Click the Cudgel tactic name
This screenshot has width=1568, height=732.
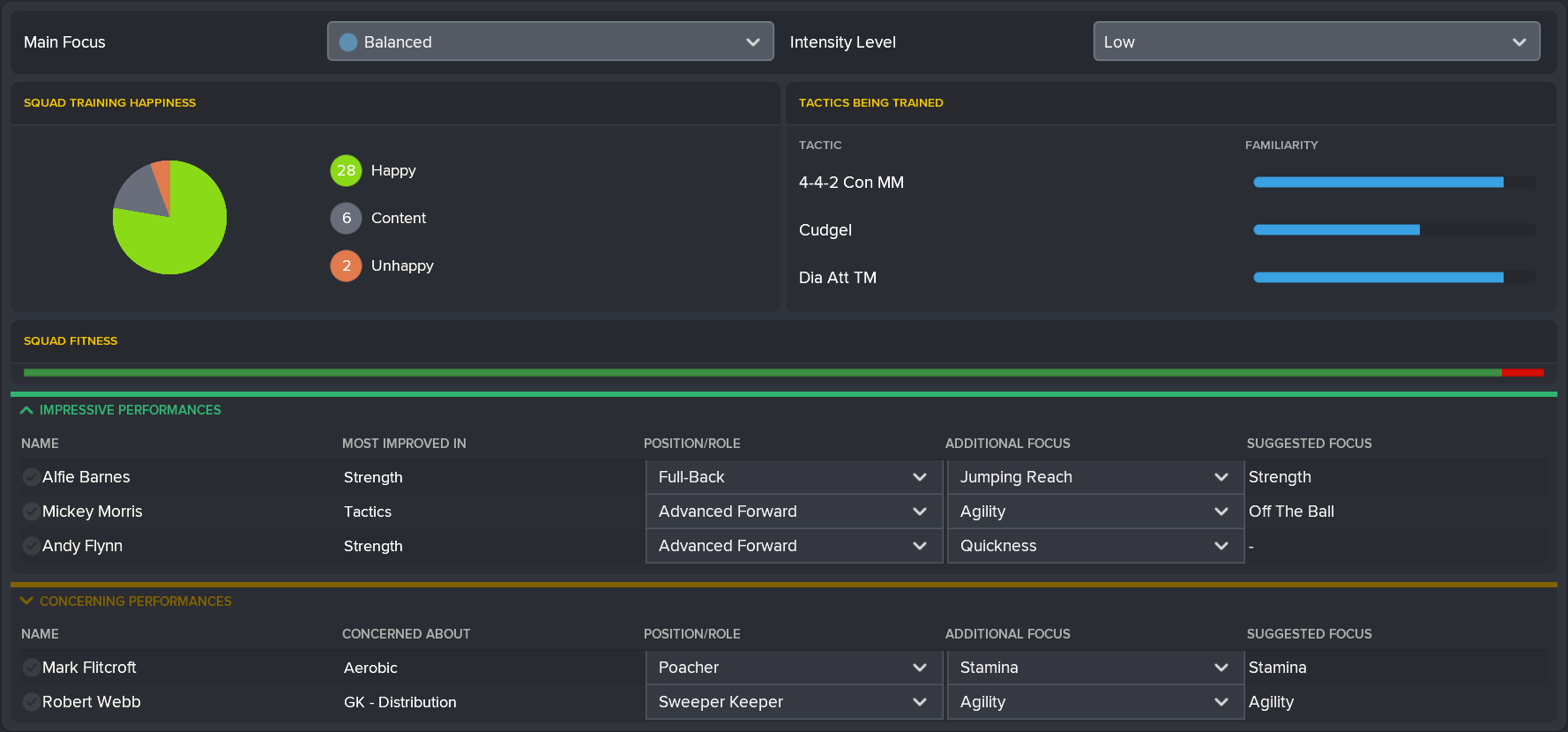(x=825, y=230)
